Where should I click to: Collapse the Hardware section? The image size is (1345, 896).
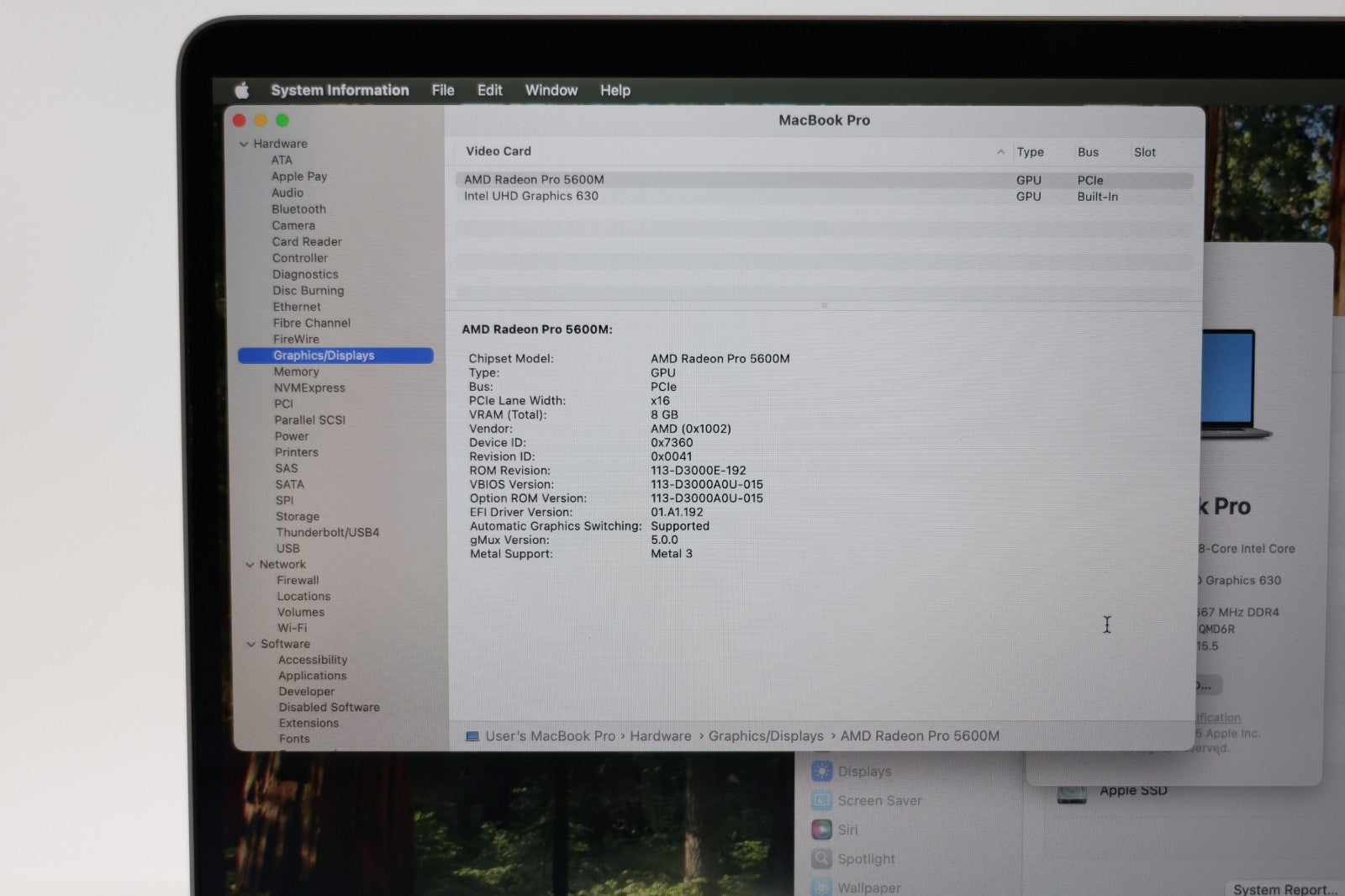coord(244,145)
